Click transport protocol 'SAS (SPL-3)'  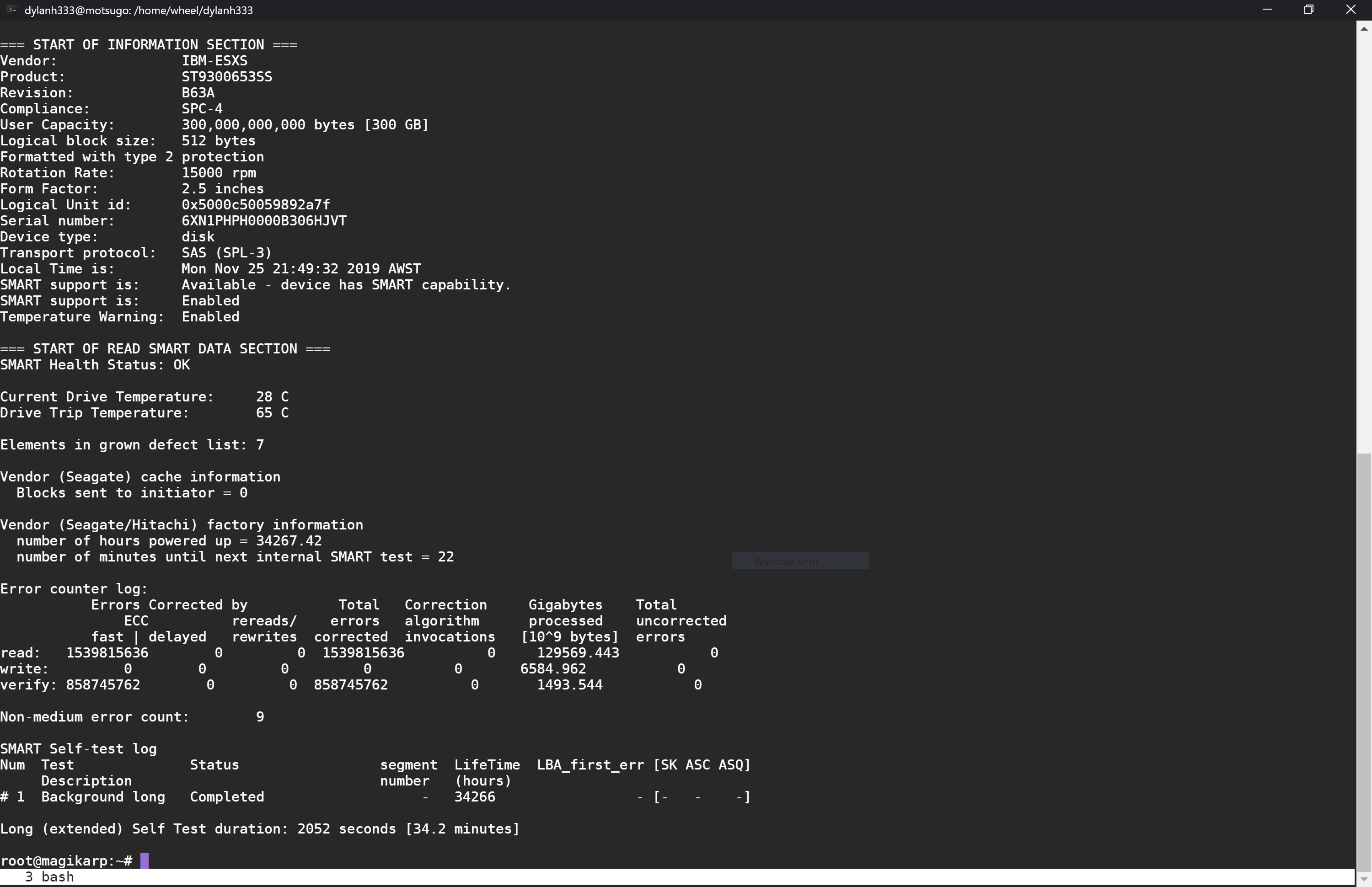(x=226, y=253)
